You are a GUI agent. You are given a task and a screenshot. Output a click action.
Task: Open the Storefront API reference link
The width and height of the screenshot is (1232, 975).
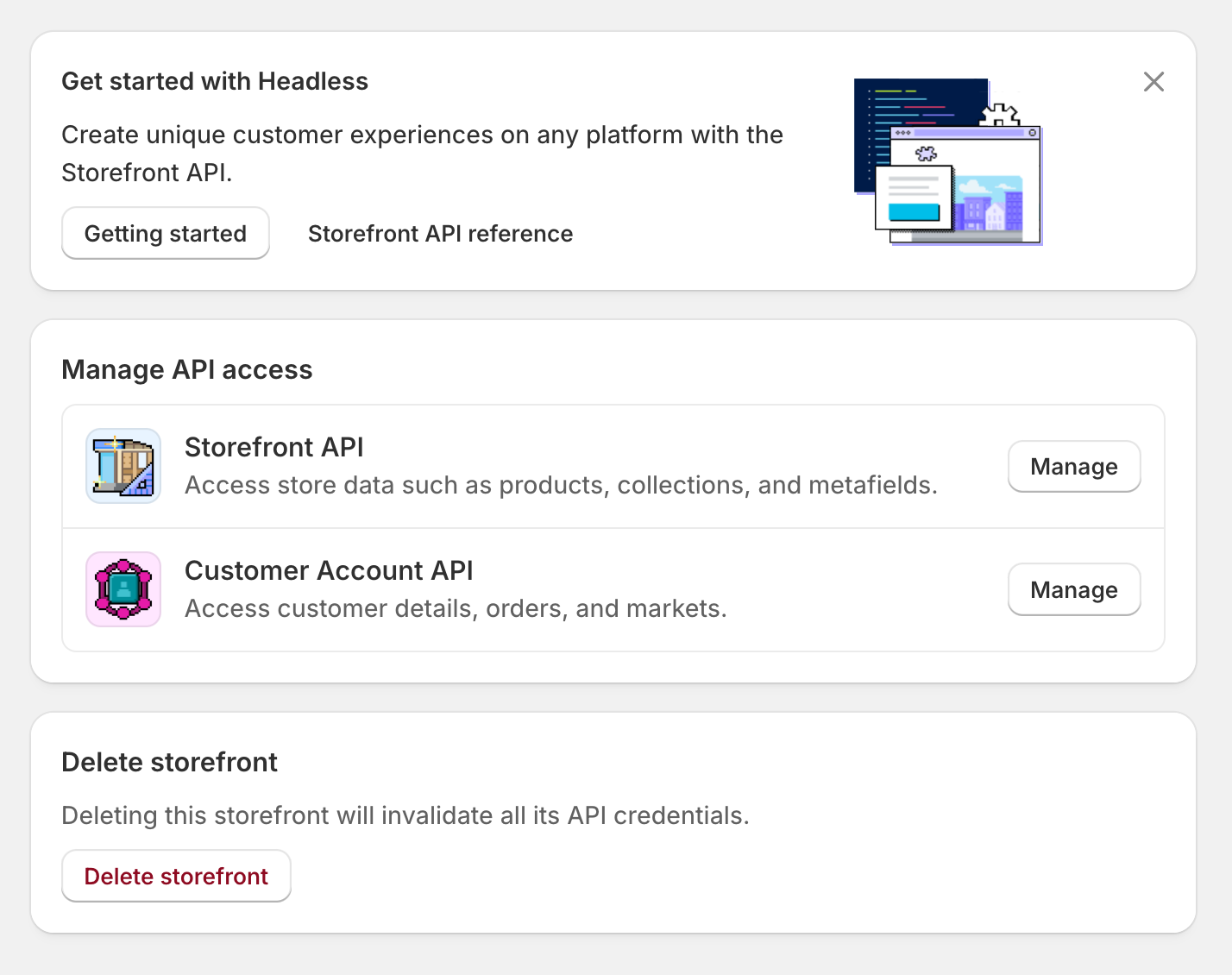440,234
